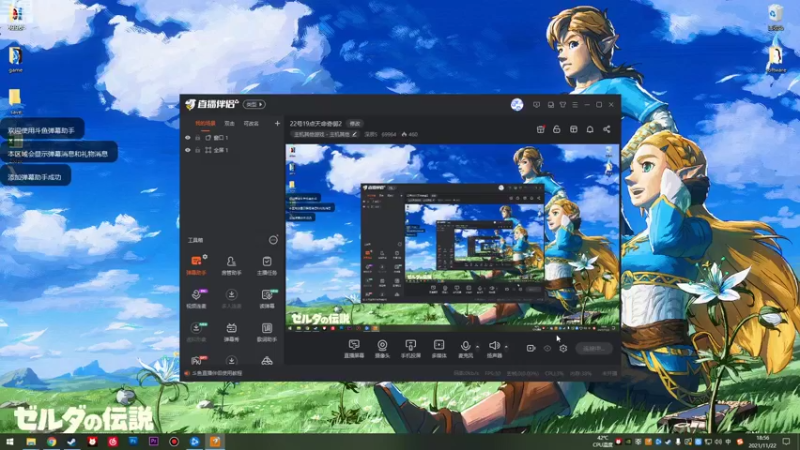Toggle the lock for 窗口1 source

click(x=197, y=138)
